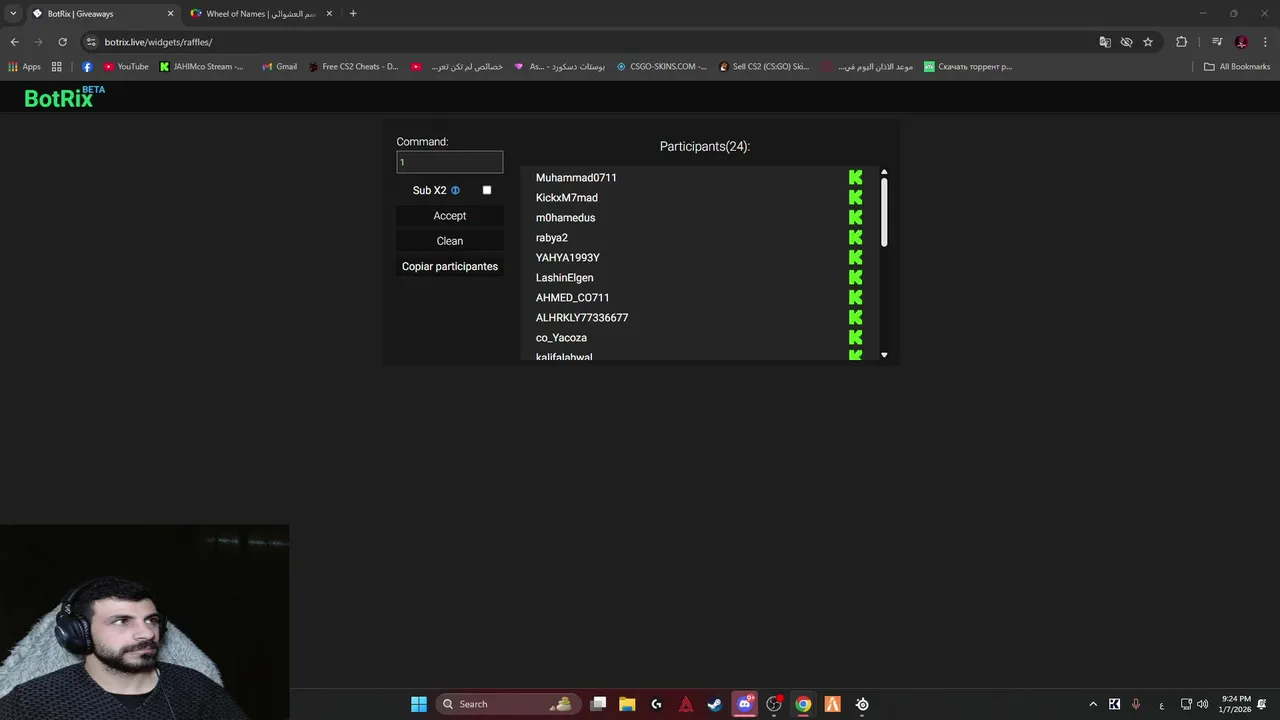Click the tray microphone icon

click(1136, 704)
